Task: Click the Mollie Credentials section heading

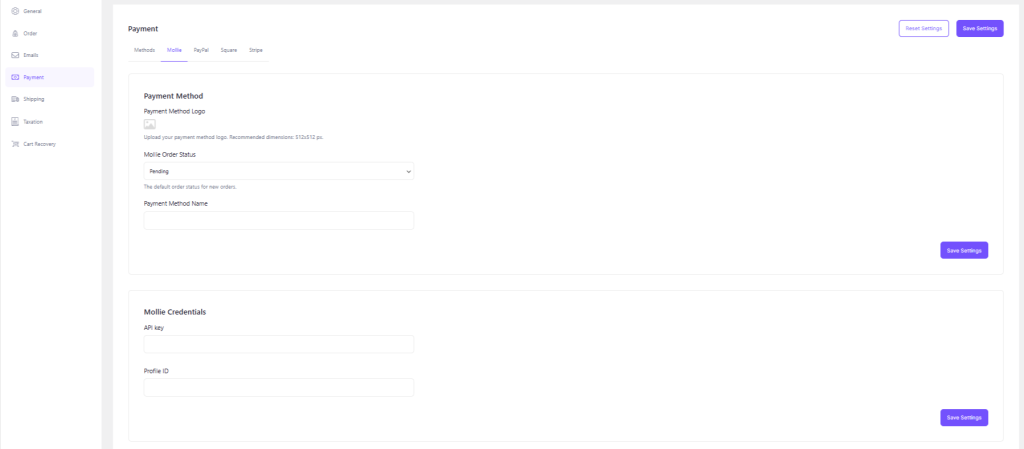Action: [x=175, y=312]
